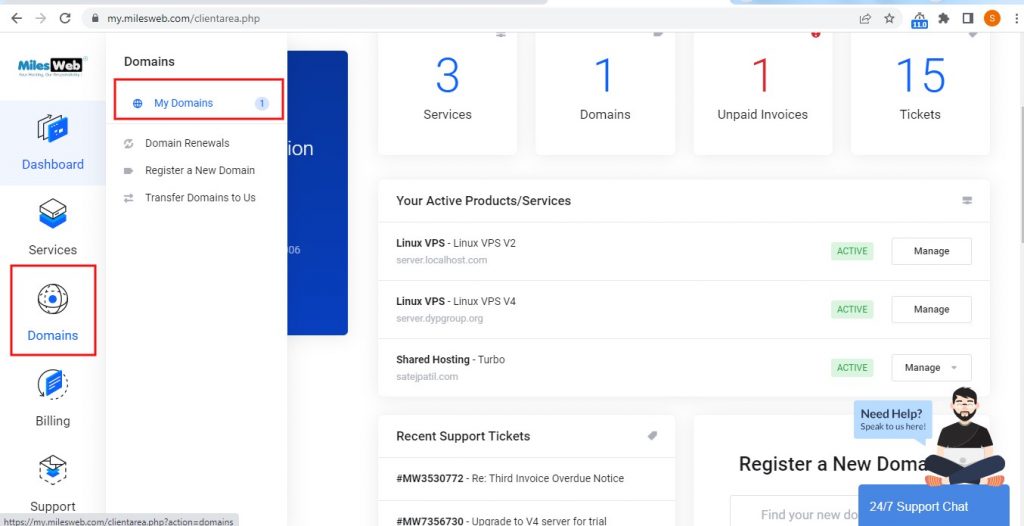Select Register a New Domain menu item
Image resolution: width=1024 pixels, height=526 pixels.
pyautogui.click(x=200, y=171)
